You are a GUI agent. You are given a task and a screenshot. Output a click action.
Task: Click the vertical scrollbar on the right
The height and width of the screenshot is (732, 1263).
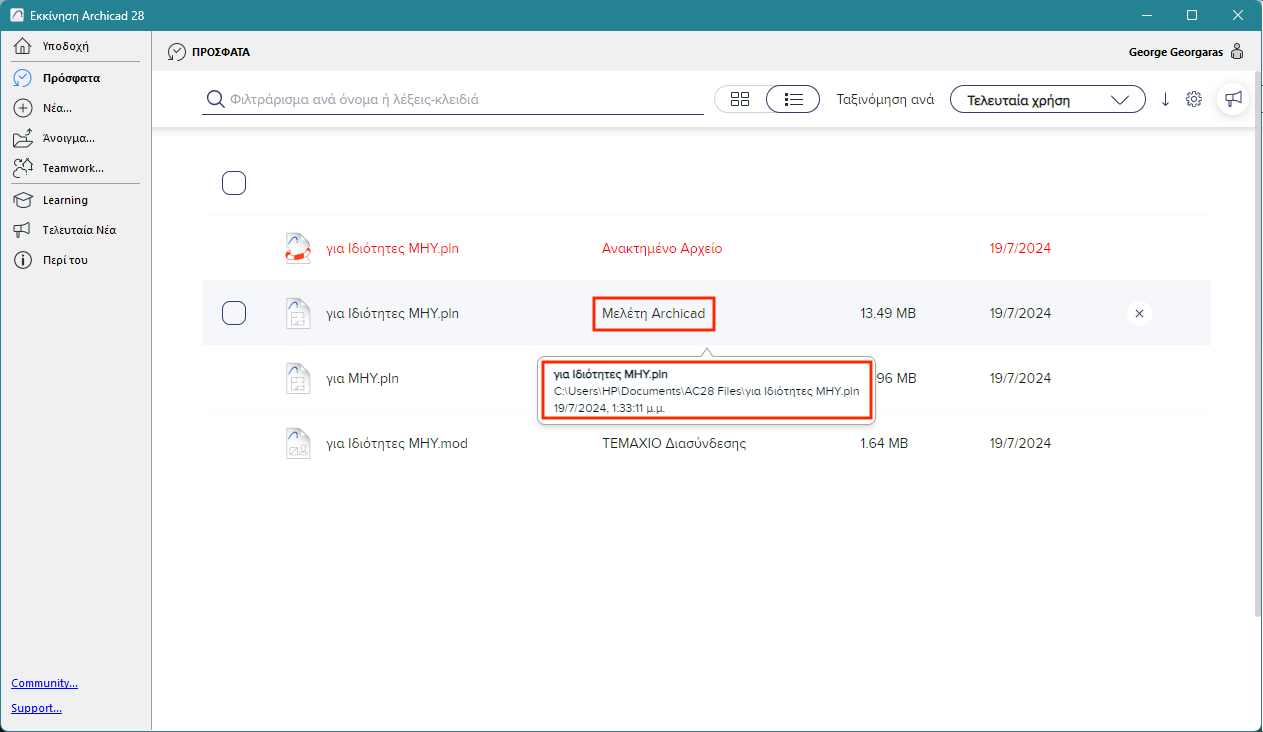[x=1258, y=345]
